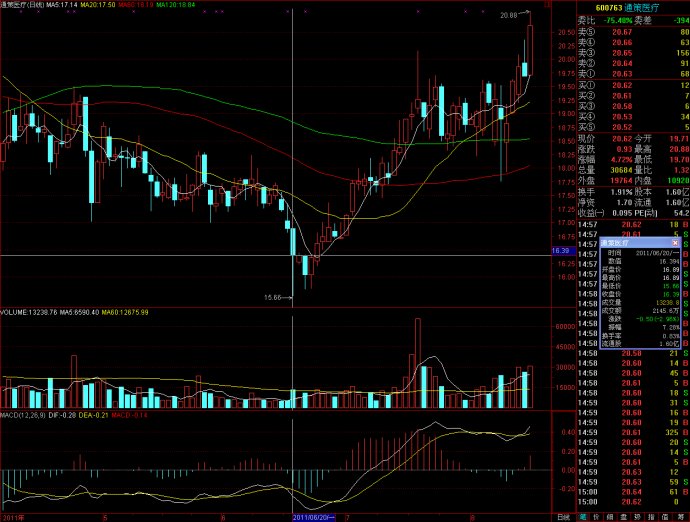Click the stock code 600763 header
This screenshot has width=690, height=522.
[609, 8]
